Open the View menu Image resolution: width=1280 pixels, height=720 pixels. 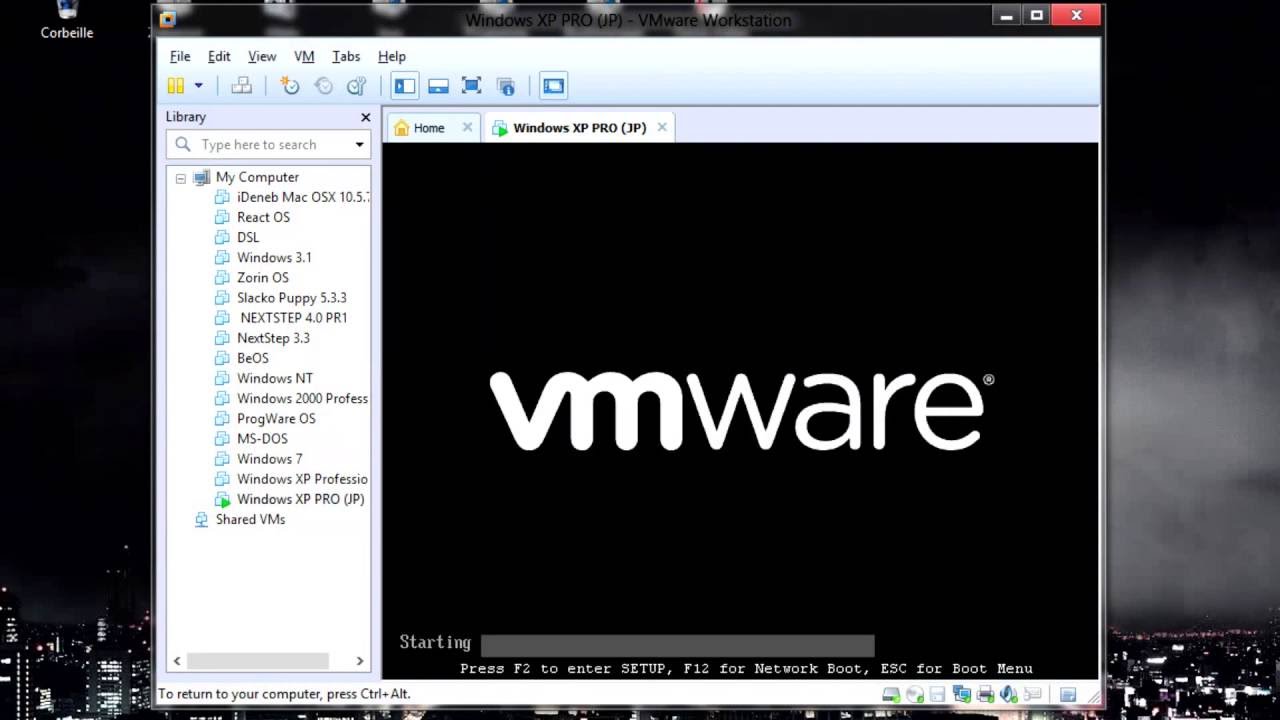[x=262, y=56]
